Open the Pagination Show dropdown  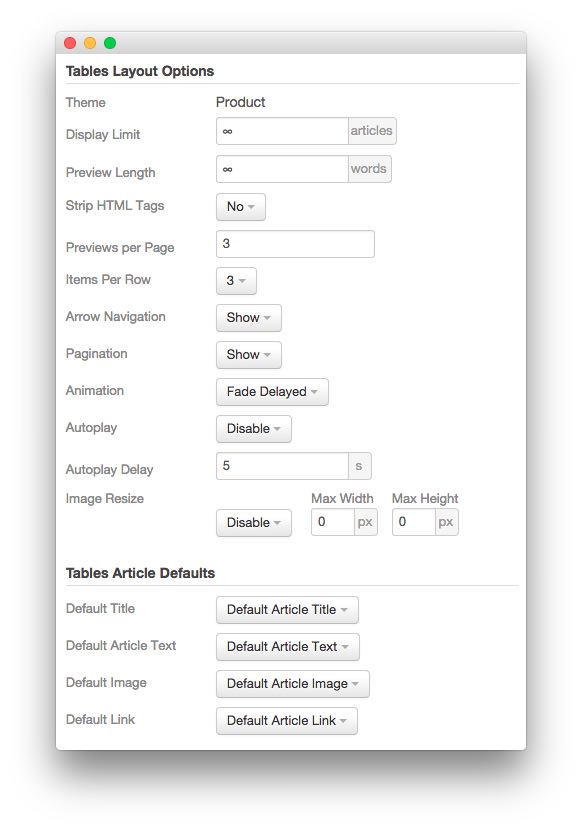point(248,355)
